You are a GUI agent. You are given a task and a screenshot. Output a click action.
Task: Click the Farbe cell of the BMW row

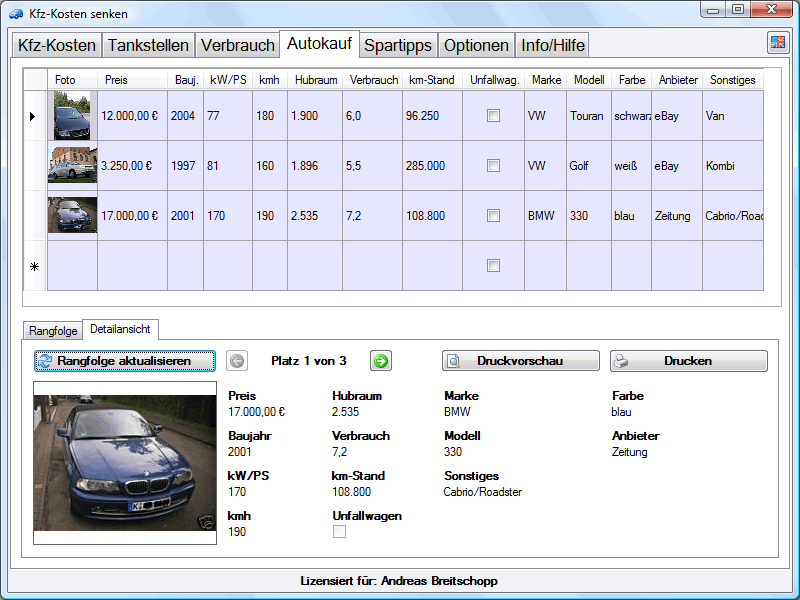point(631,216)
